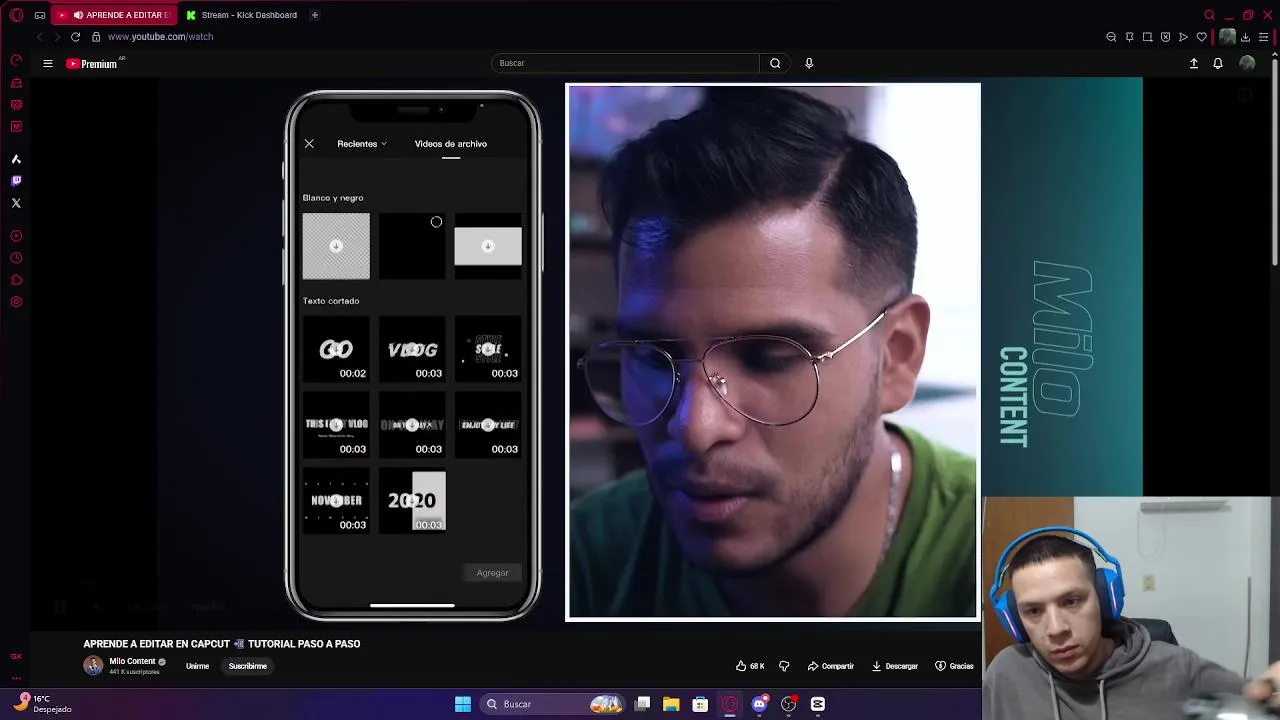Screen dimensions: 1280x720
Task: Dislike the video with thumbs down
Action: coord(784,666)
